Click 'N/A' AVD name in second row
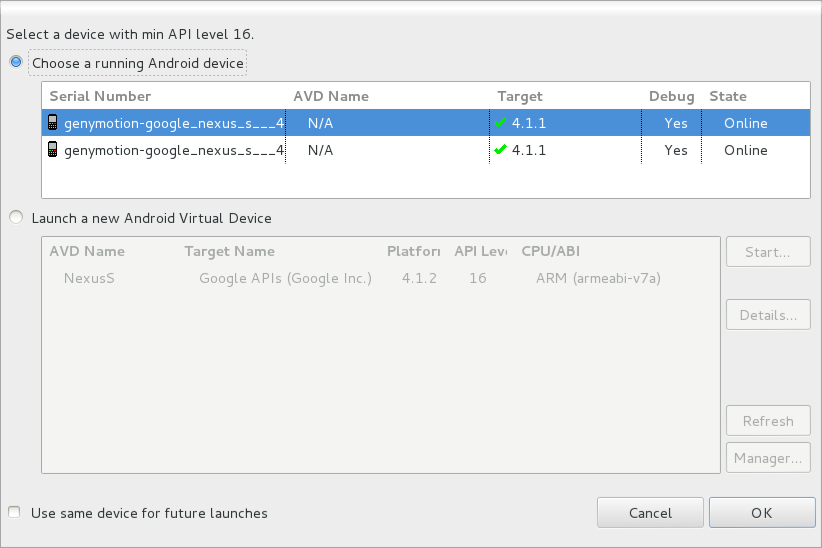 (320, 151)
